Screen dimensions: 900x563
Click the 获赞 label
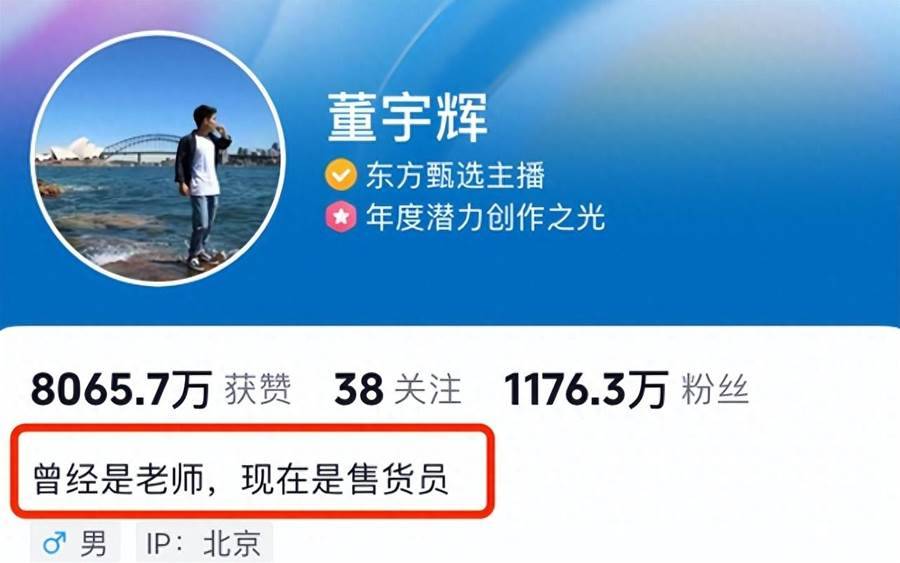coord(258,390)
